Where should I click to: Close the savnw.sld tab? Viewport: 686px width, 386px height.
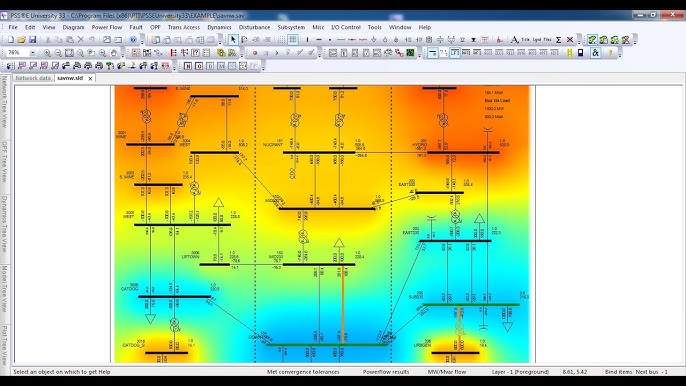pos(91,78)
